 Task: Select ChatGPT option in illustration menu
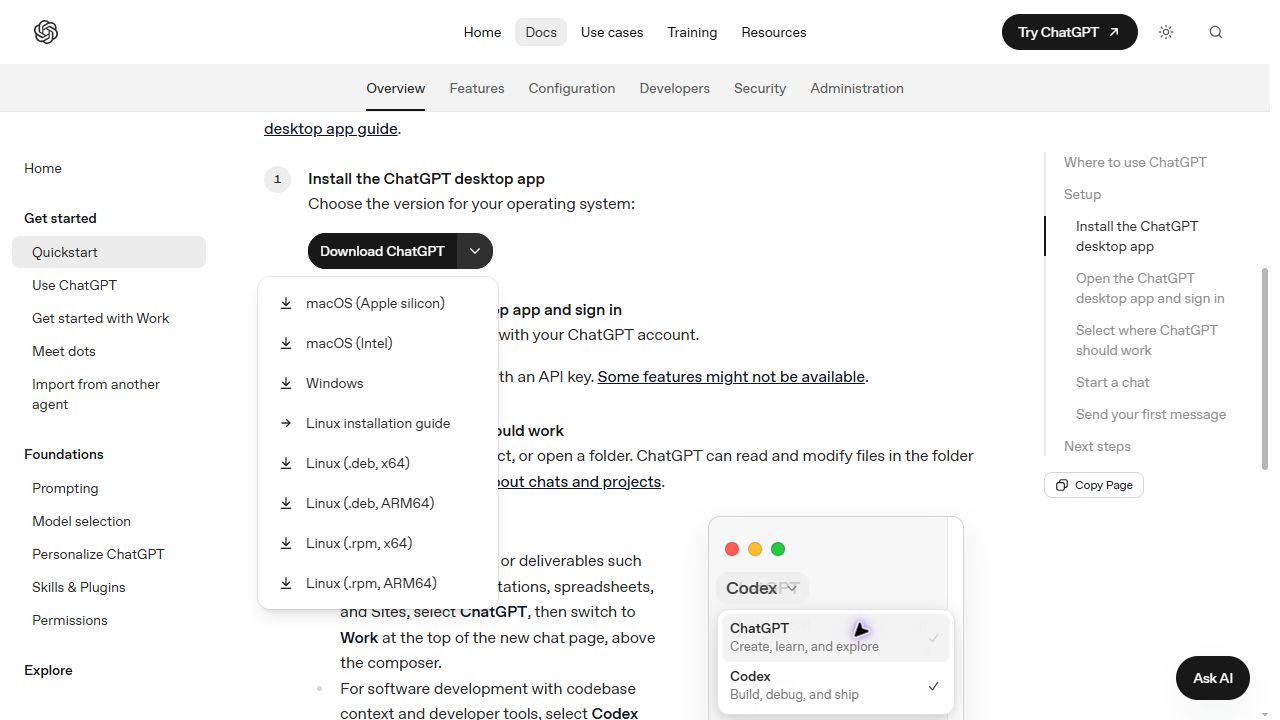[x=835, y=637]
